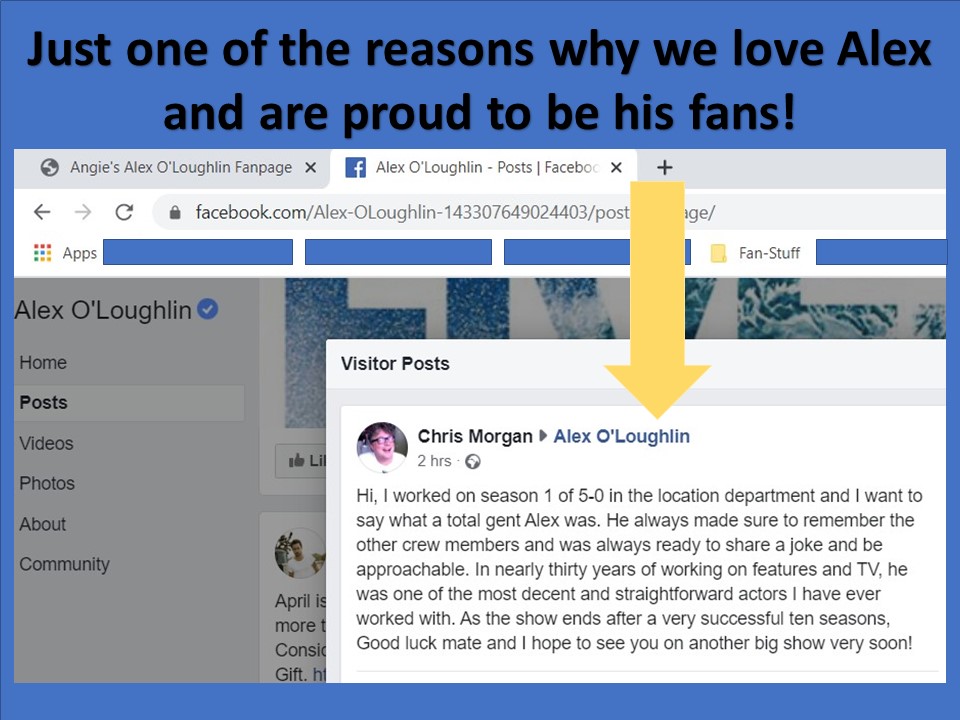Open the About section in sidebar
This screenshot has width=960, height=720.
(x=42, y=524)
